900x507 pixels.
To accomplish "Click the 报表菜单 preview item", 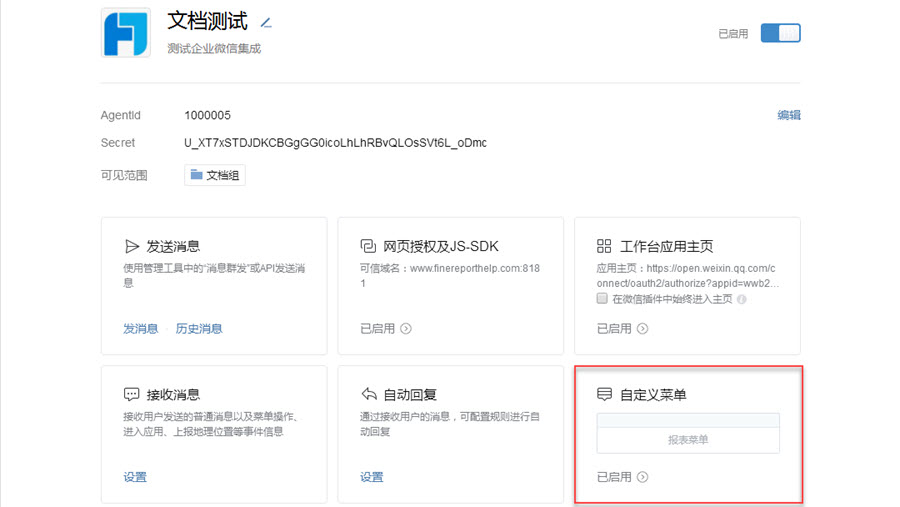I will point(688,440).
